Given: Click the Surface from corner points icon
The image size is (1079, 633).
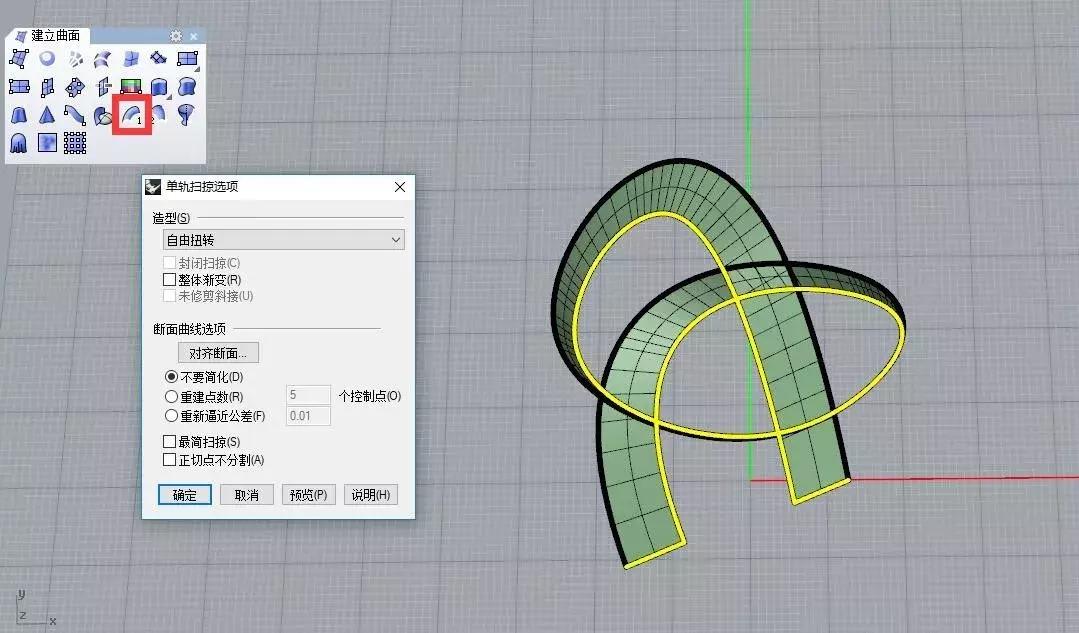Looking at the screenshot, I should (x=19, y=60).
